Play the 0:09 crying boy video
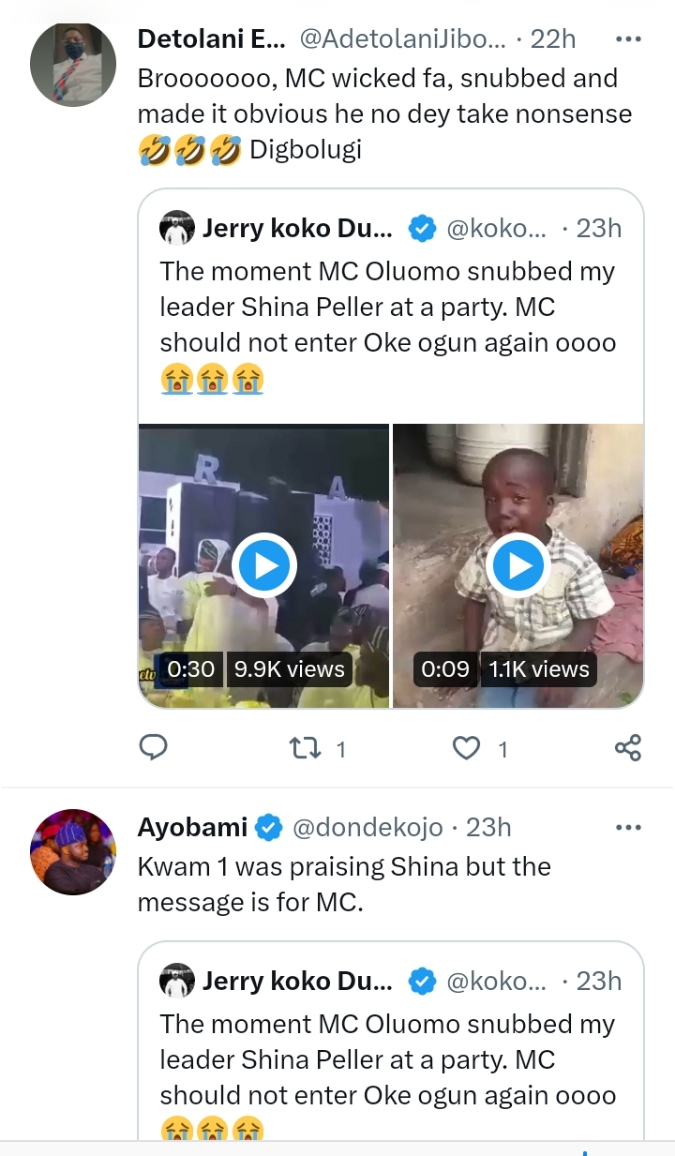Image resolution: width=675 pixels, height=1156 pixels. (518, 566)
